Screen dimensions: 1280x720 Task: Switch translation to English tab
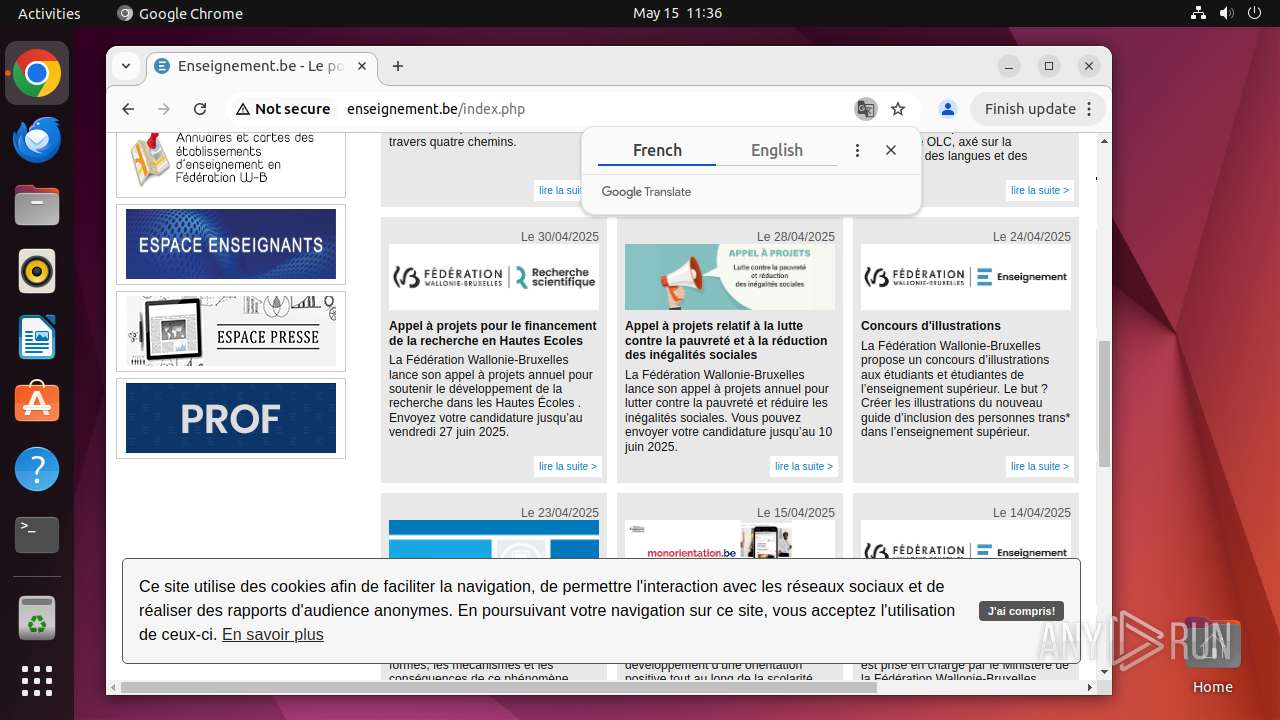(x=777, y=150)
